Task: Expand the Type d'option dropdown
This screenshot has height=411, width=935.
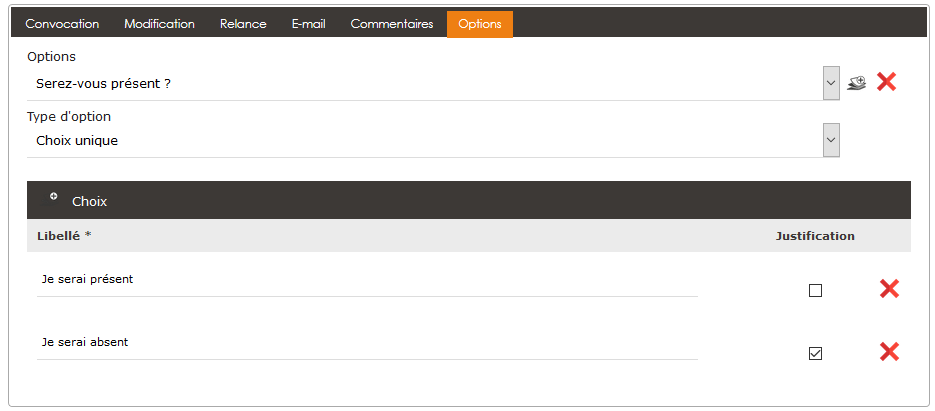Action: coord(831,141)
